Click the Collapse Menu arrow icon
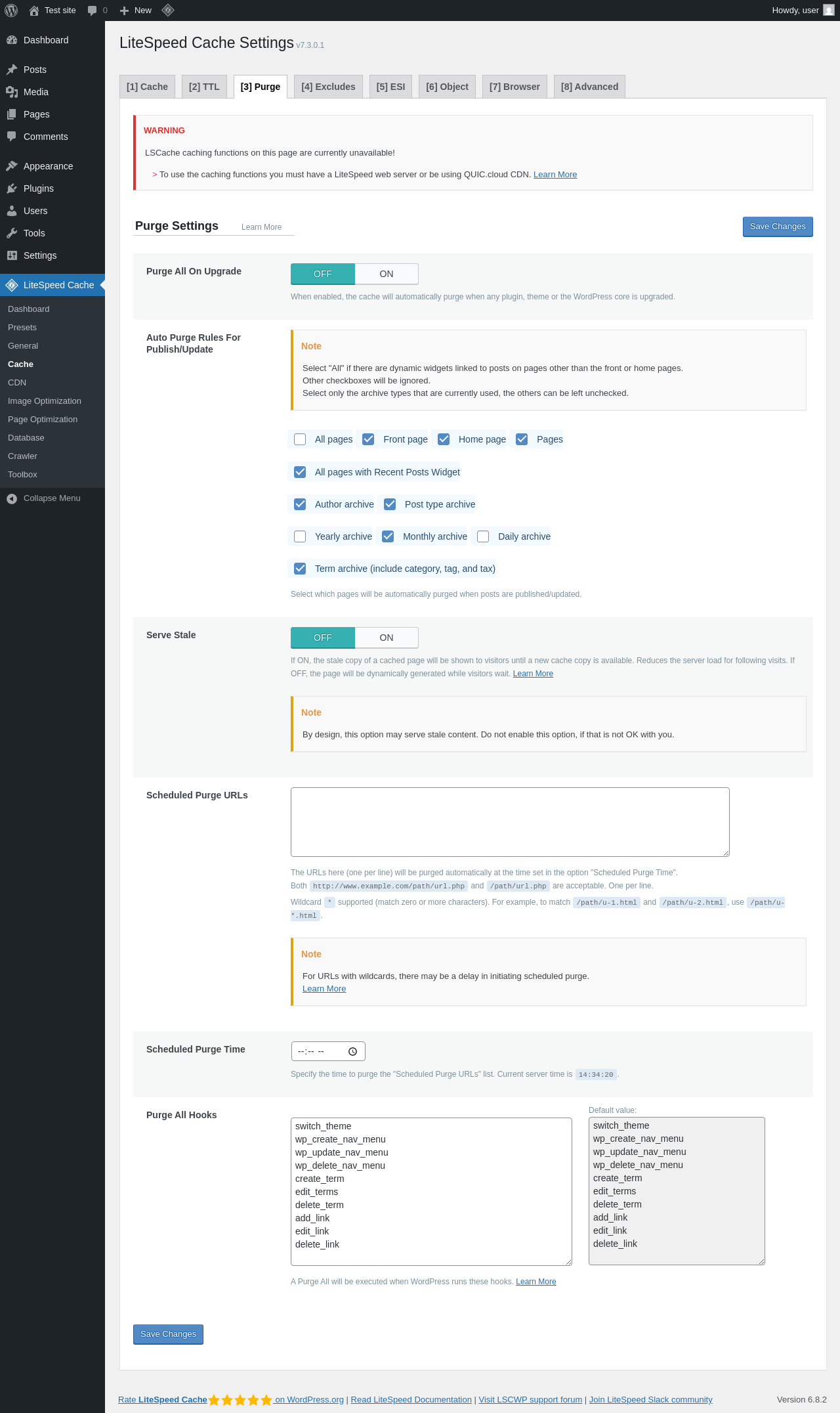840x1413 pixels. point(12,499)
